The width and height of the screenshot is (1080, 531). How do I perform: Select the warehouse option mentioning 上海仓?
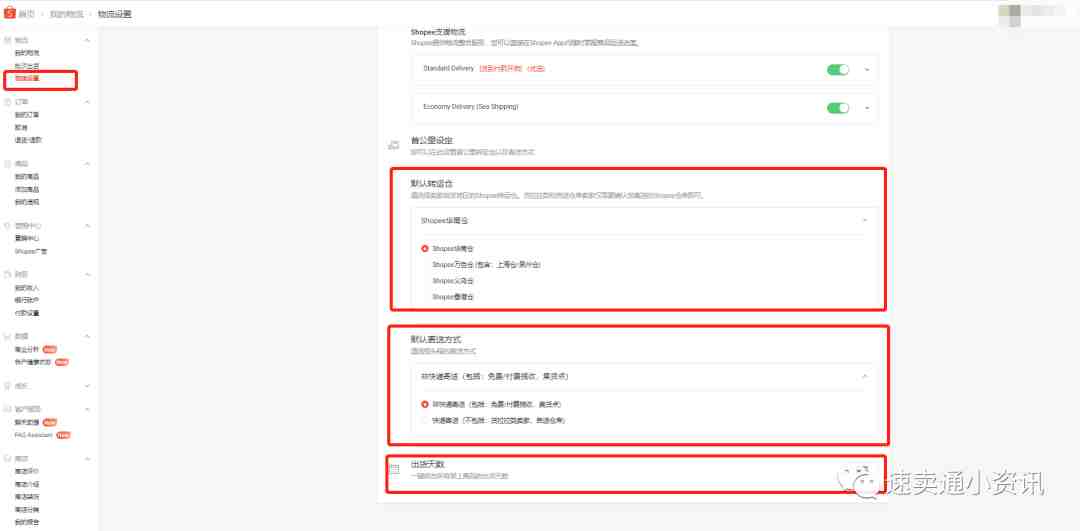[486, 264]
